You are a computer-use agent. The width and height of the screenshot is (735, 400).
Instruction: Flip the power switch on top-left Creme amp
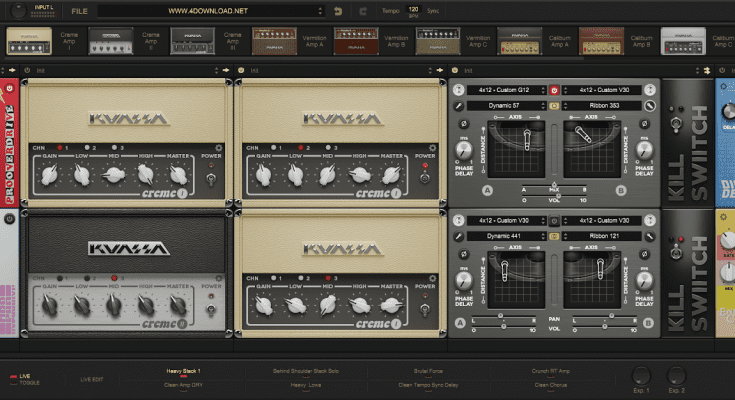(212, 180)
